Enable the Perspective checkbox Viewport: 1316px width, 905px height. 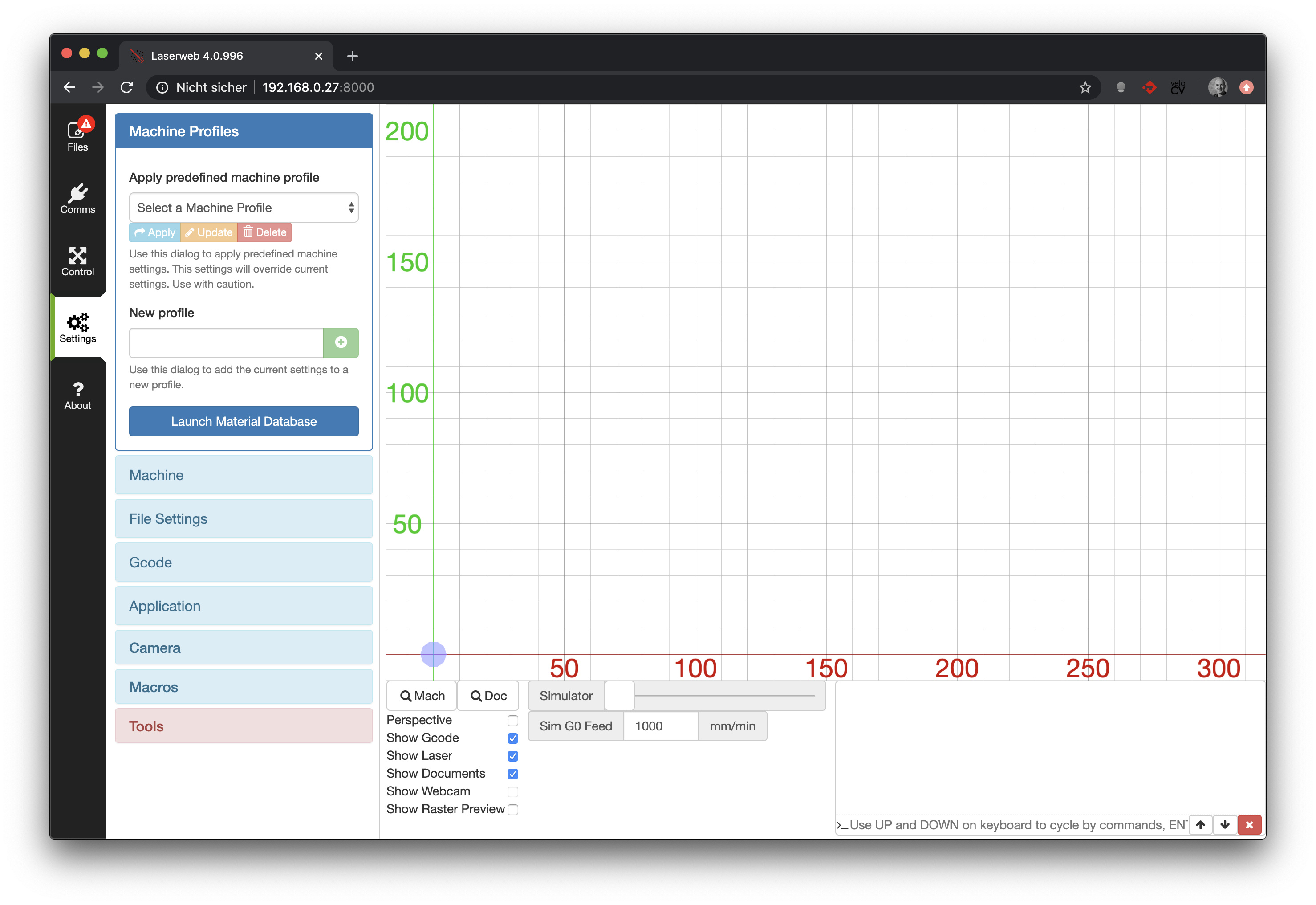tap(512, 720)
